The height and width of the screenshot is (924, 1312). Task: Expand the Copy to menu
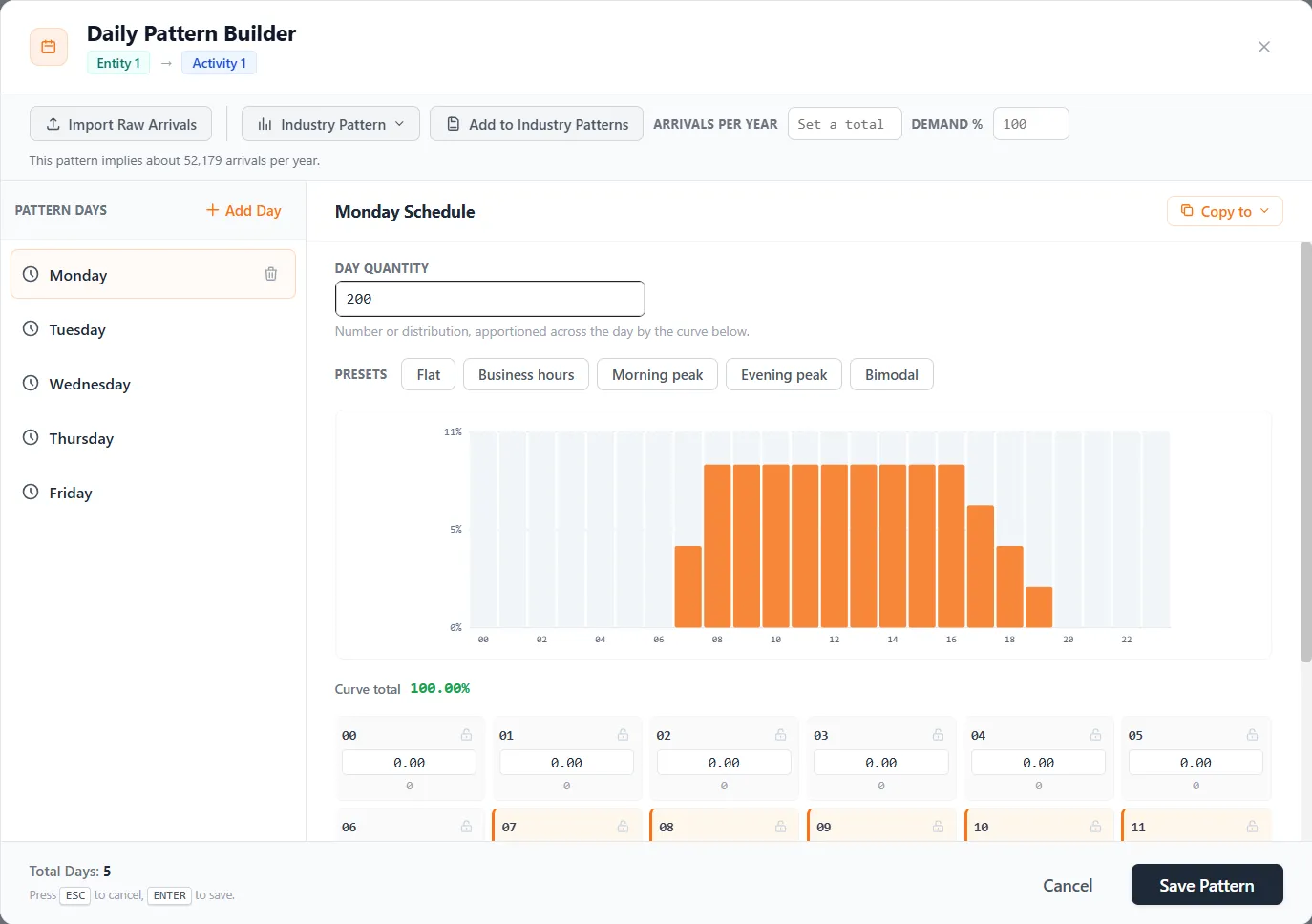pos(1225,211)
